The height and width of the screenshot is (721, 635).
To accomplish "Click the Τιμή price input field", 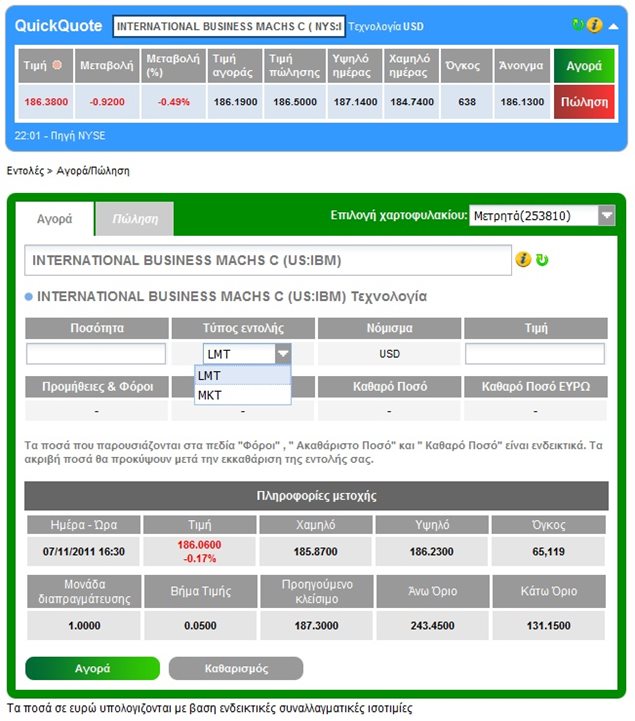I will click(535, 354).
